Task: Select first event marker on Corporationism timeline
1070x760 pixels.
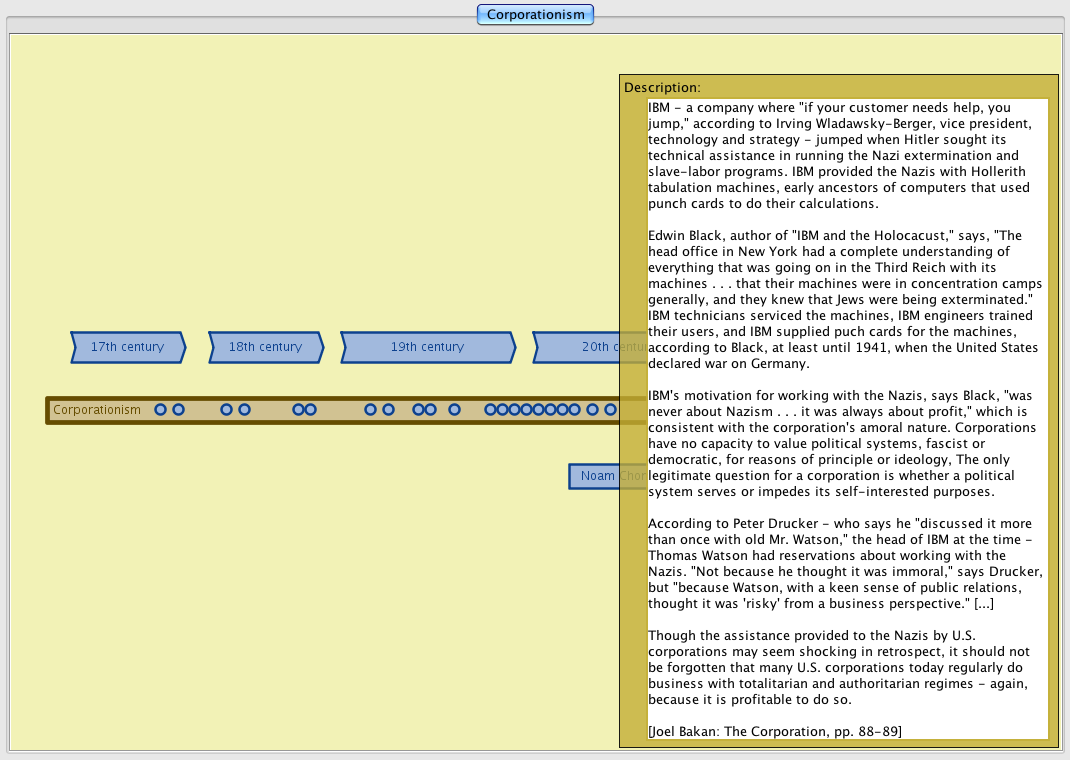Action: click(160, 410)
